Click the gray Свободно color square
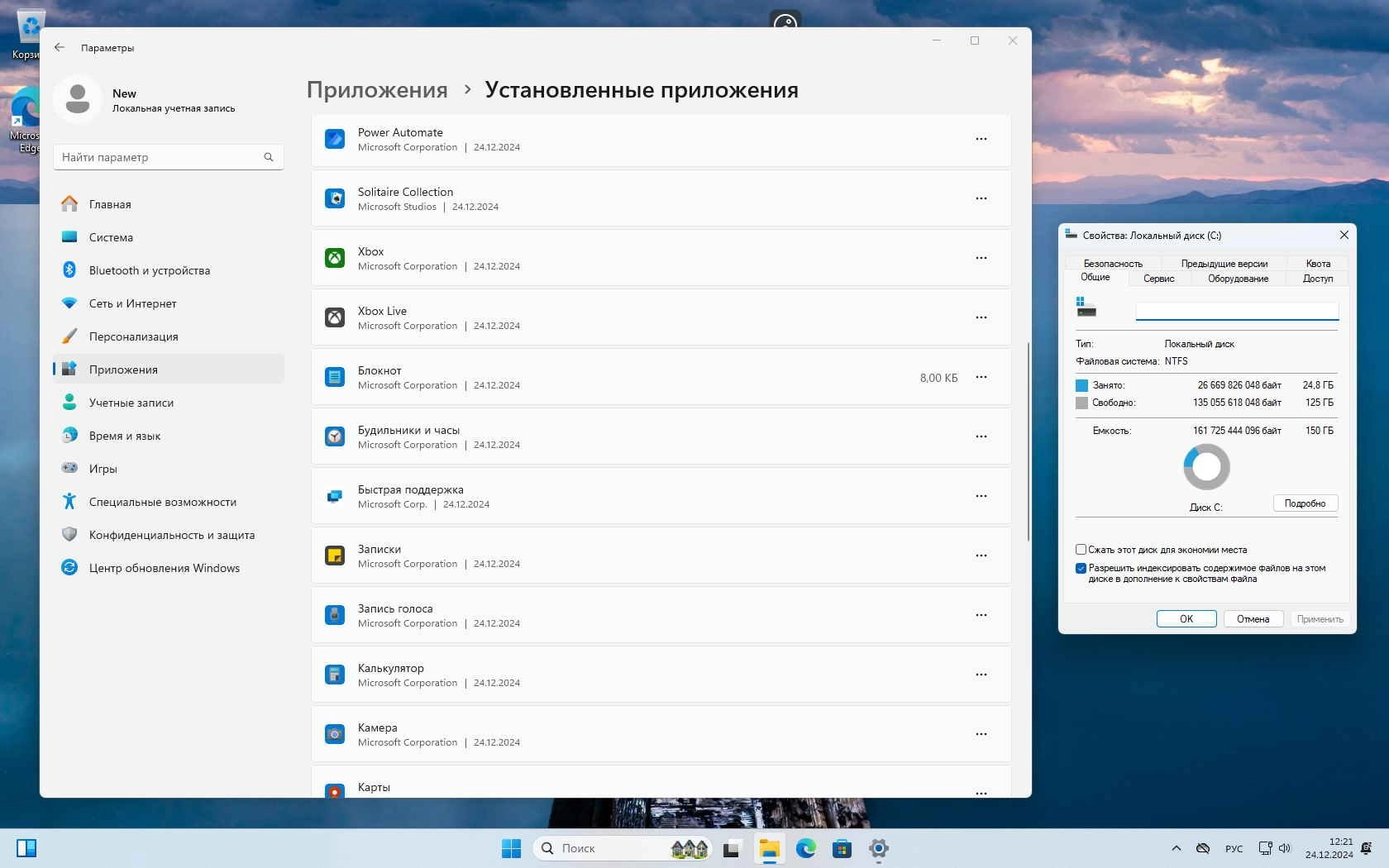1389x868 pixels. pyautogui.click(x=1081, y=403)
